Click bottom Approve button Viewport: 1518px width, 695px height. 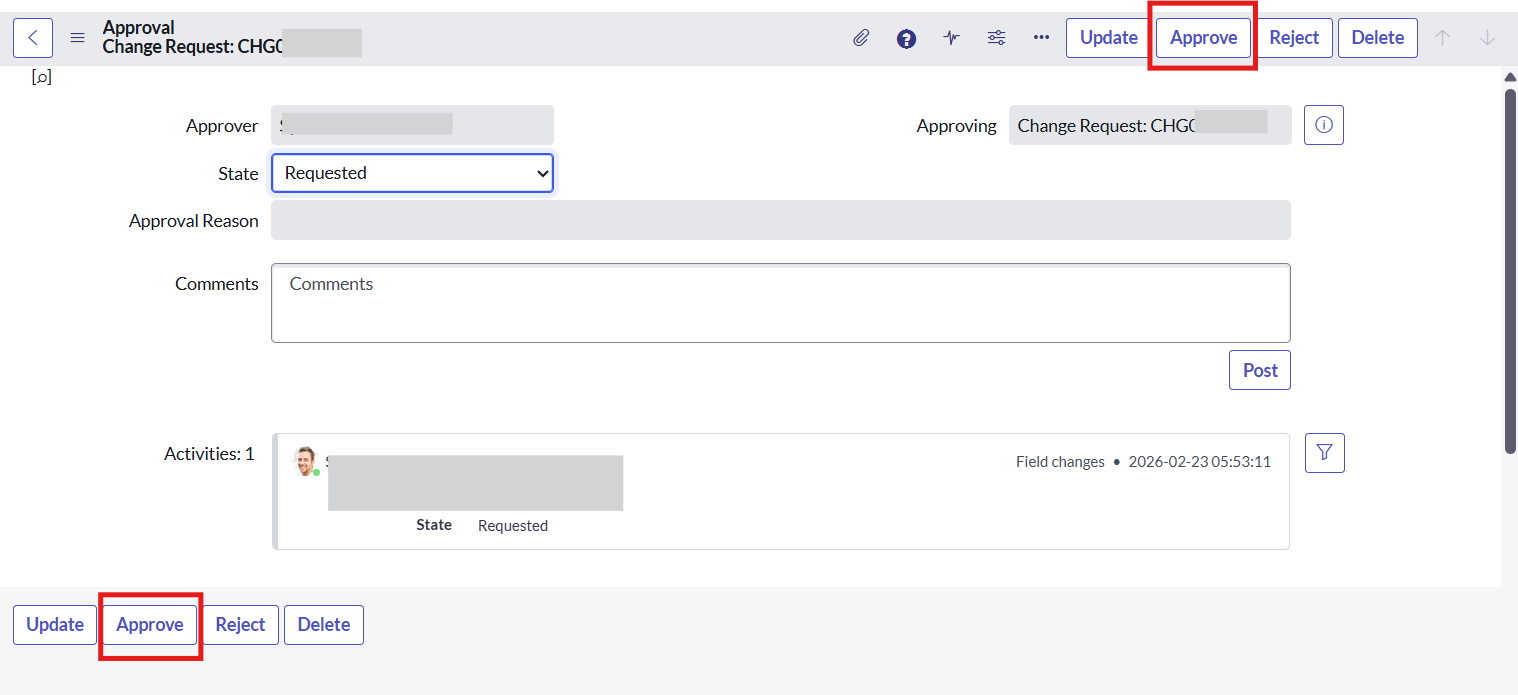click(150, 625)
